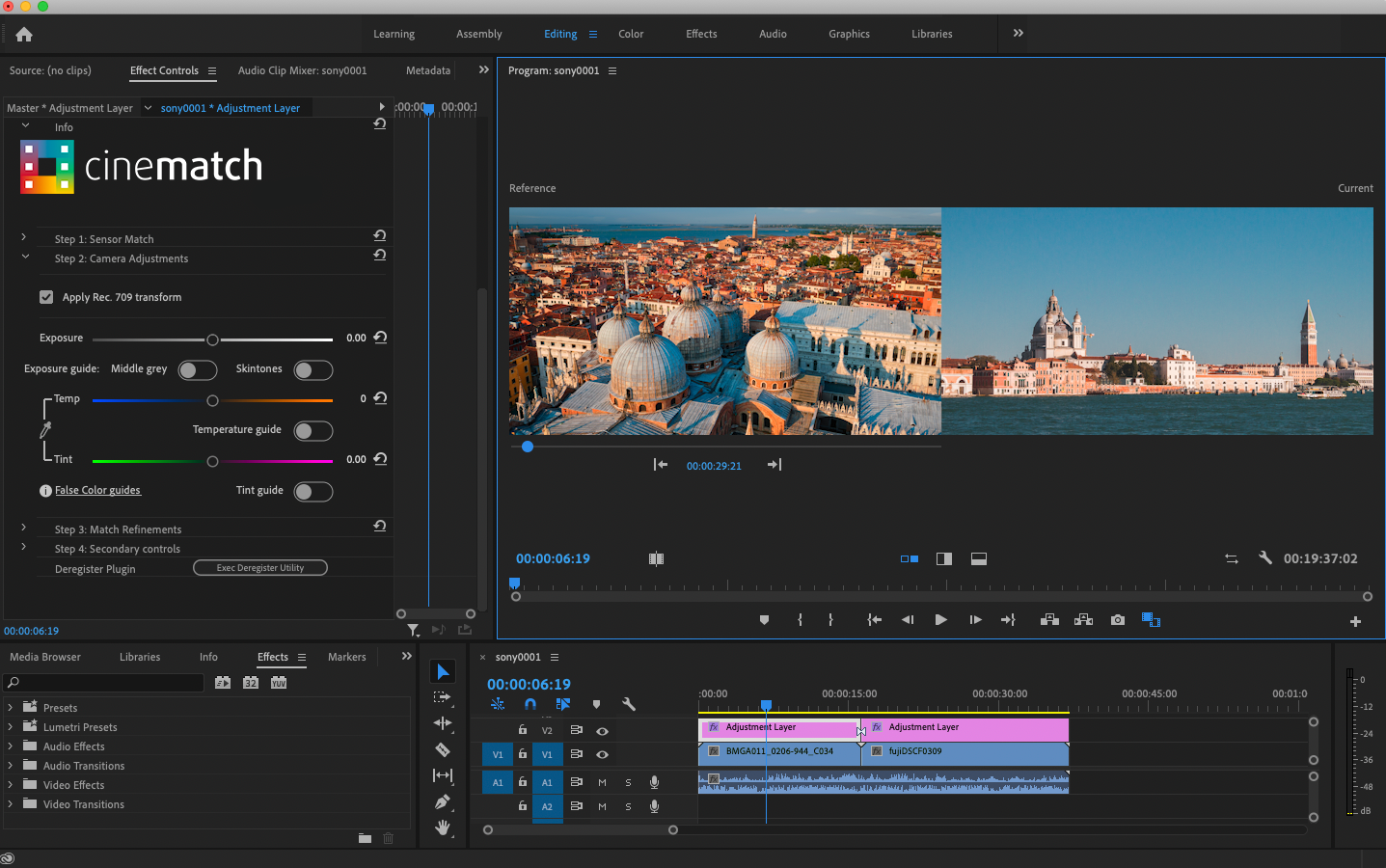Open Program monitor settings wrench

point(1265,557)
